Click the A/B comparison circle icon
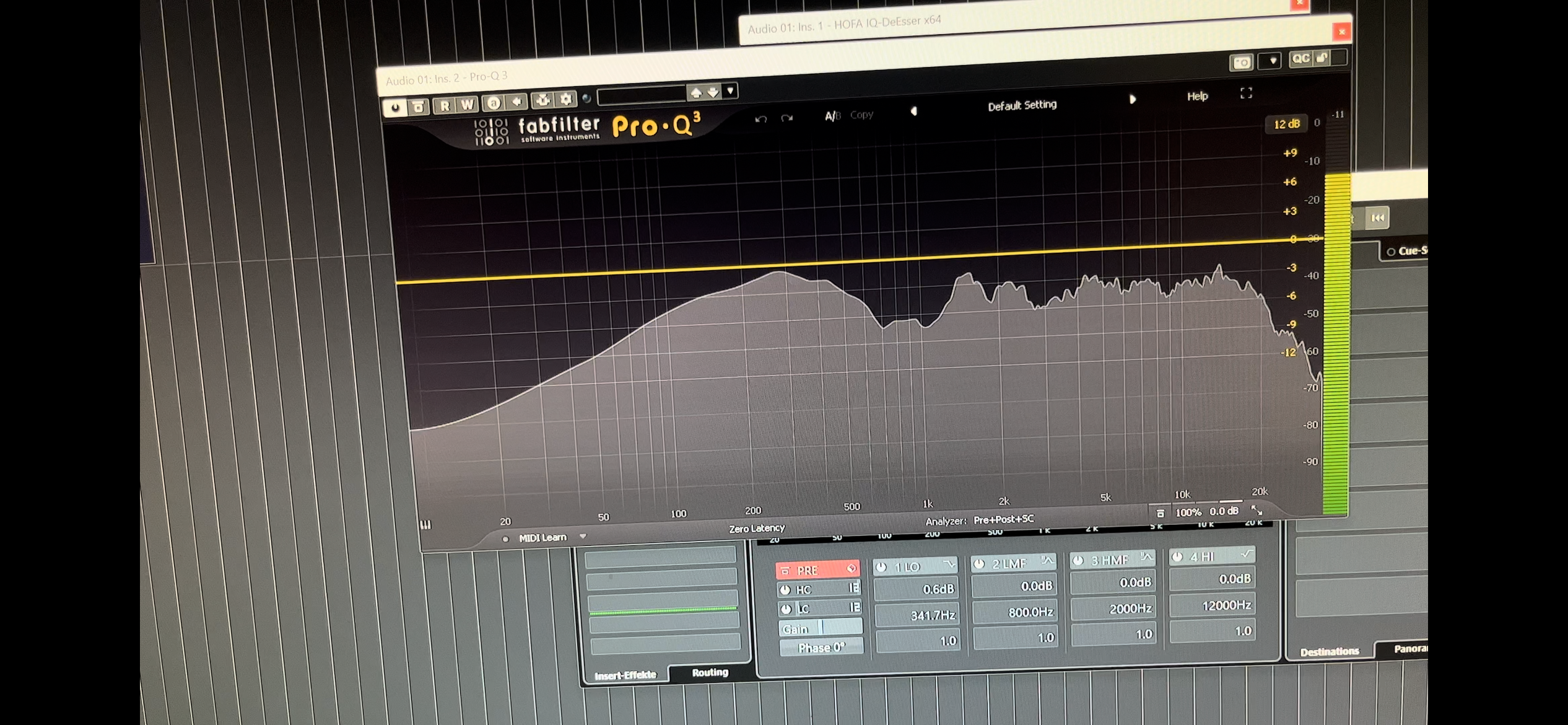Image resolution: width=1568 pixels, height=725 pixels. tap(494, 103)
